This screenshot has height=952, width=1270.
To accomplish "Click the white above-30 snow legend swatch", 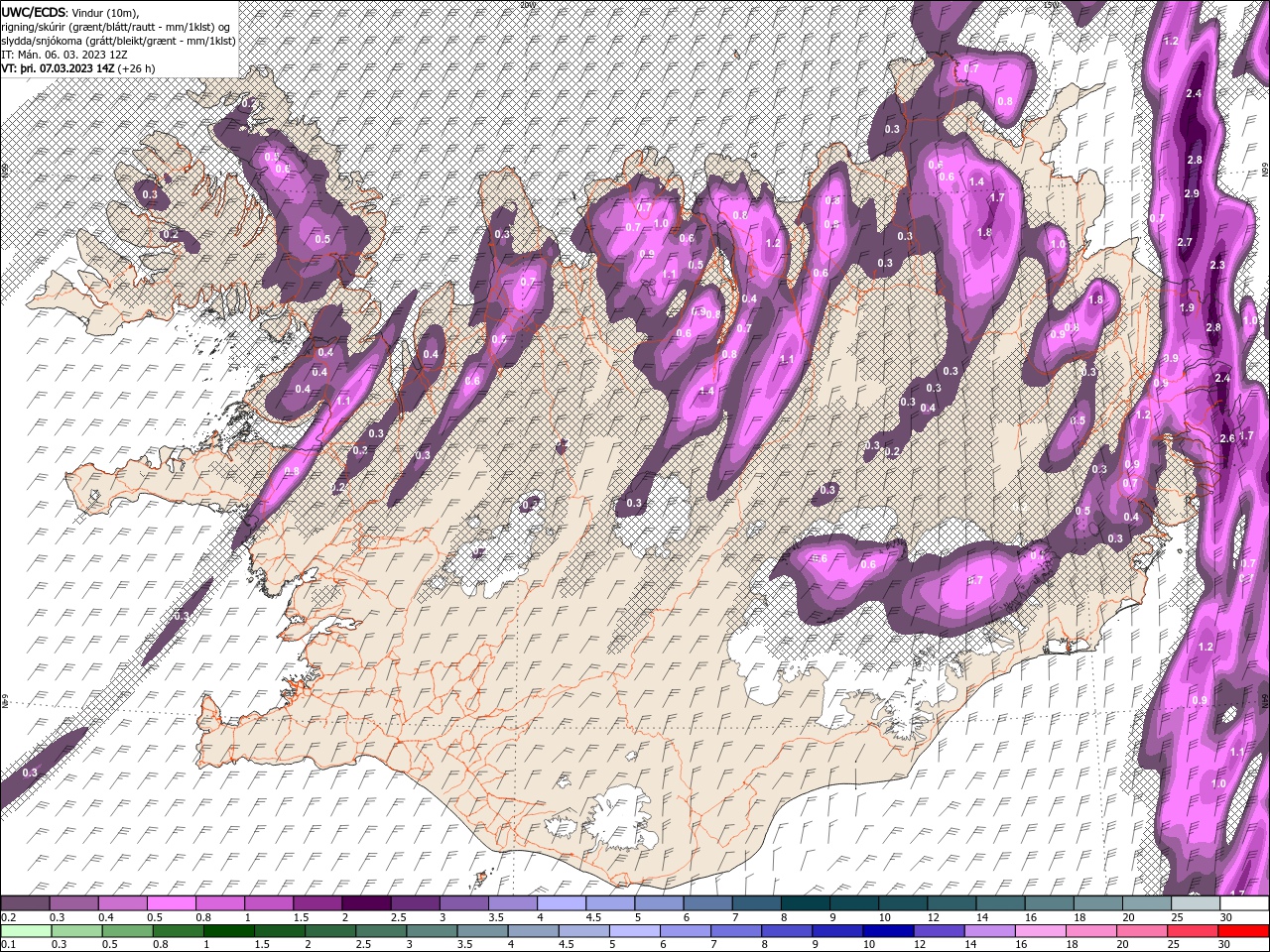I will 1244,903.
